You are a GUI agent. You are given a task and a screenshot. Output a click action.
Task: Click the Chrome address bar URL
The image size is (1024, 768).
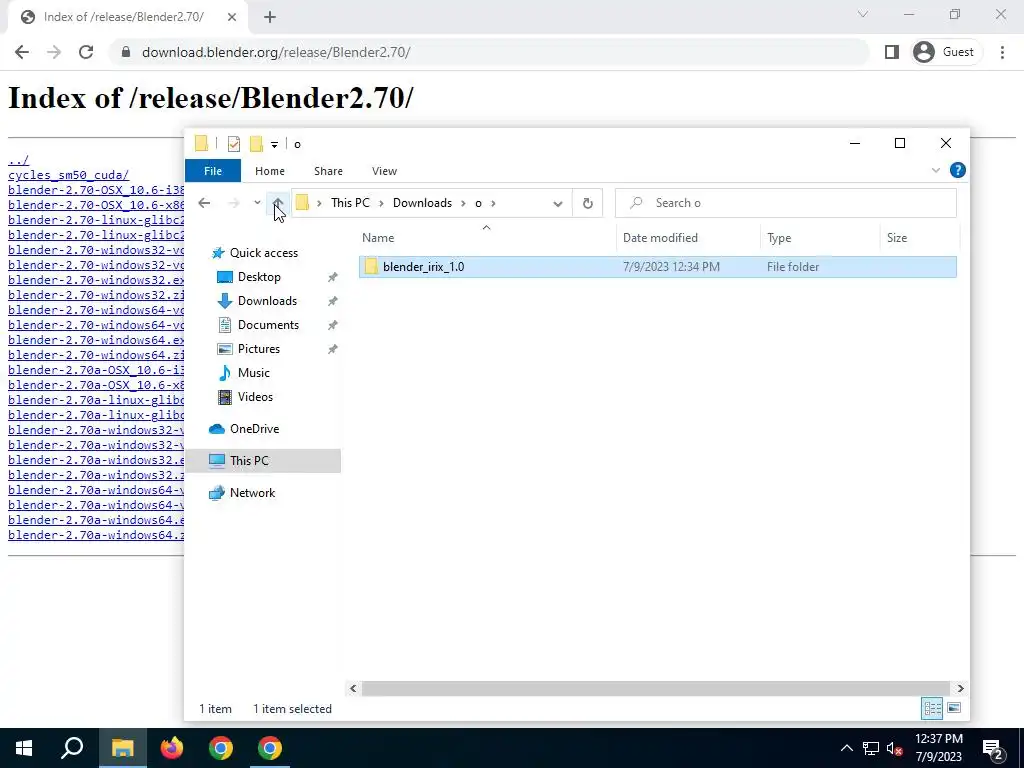point(276,52)
